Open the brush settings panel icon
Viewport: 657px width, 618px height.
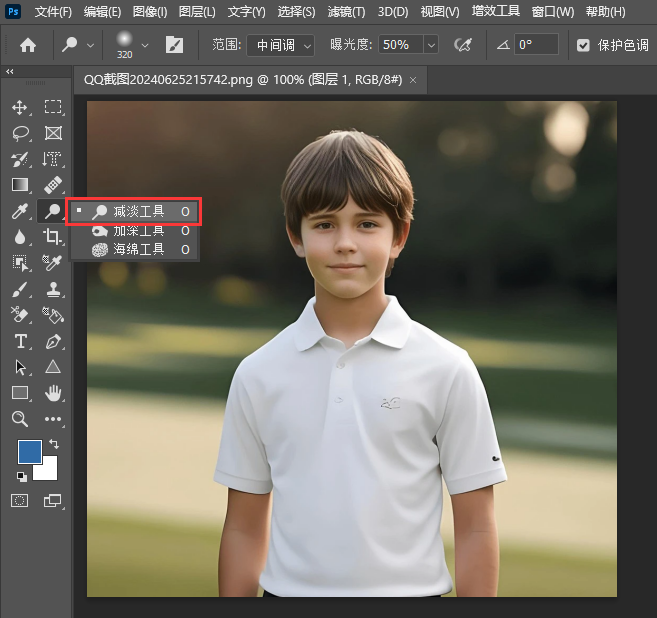click(174, 45)
